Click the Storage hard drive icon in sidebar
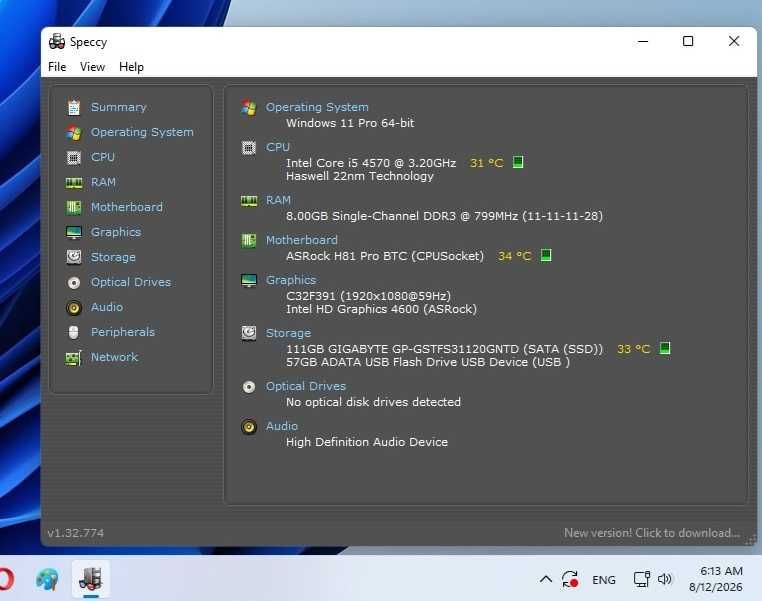Viewport: 762px width, 601px height. pyautogui.click(x=74, y=258)
